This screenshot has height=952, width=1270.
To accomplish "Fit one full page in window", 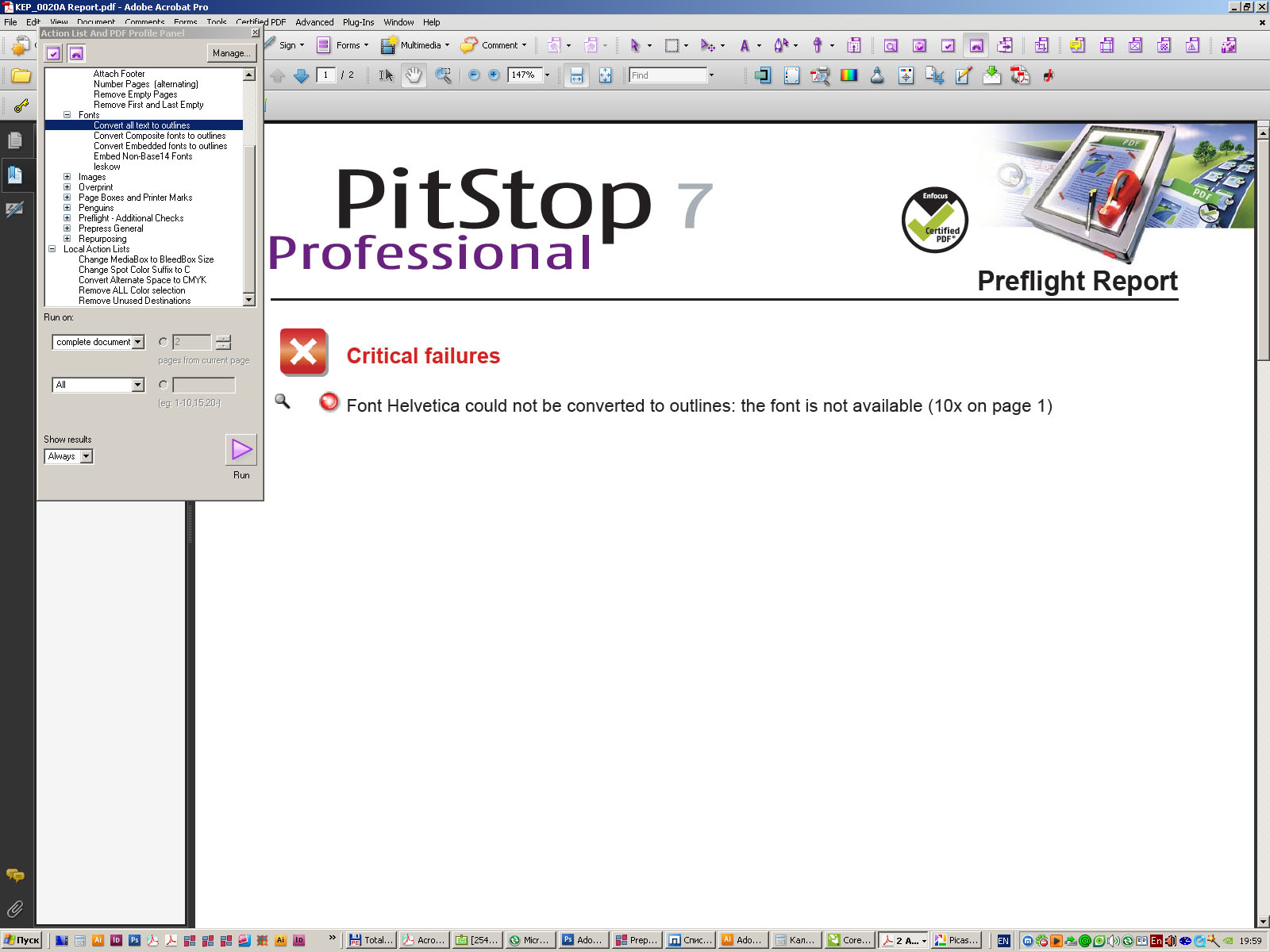I will 605,75.
